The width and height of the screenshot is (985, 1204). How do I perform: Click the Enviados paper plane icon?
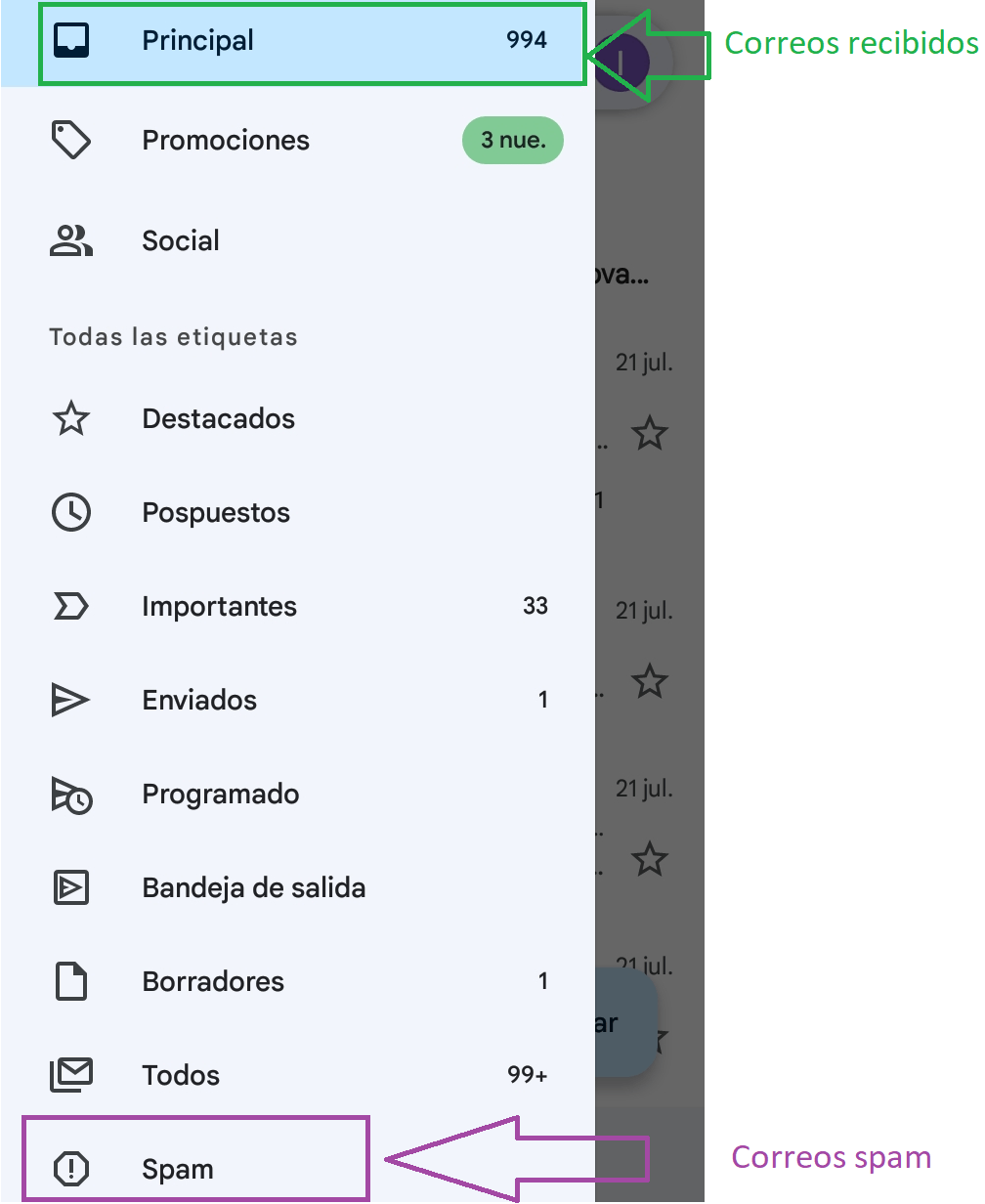pyautogui.click(x=70, y=701)
